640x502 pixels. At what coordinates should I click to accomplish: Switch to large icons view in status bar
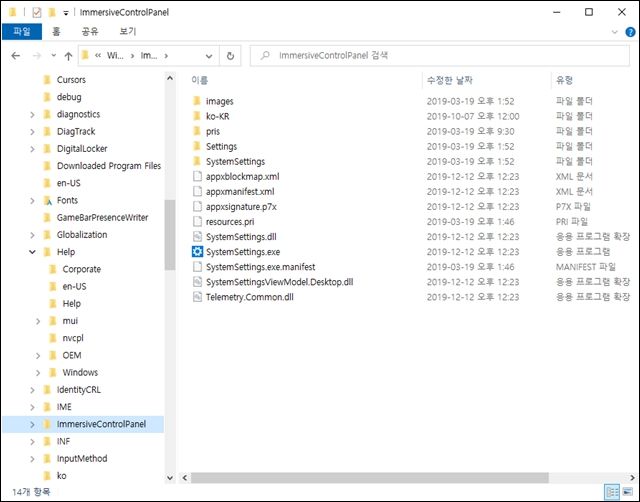coord(627,492)
